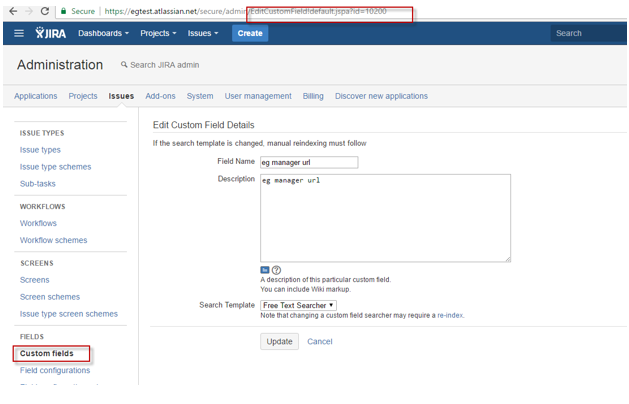
Task: Click the browser back arrow
Action: tap(13, 11)
